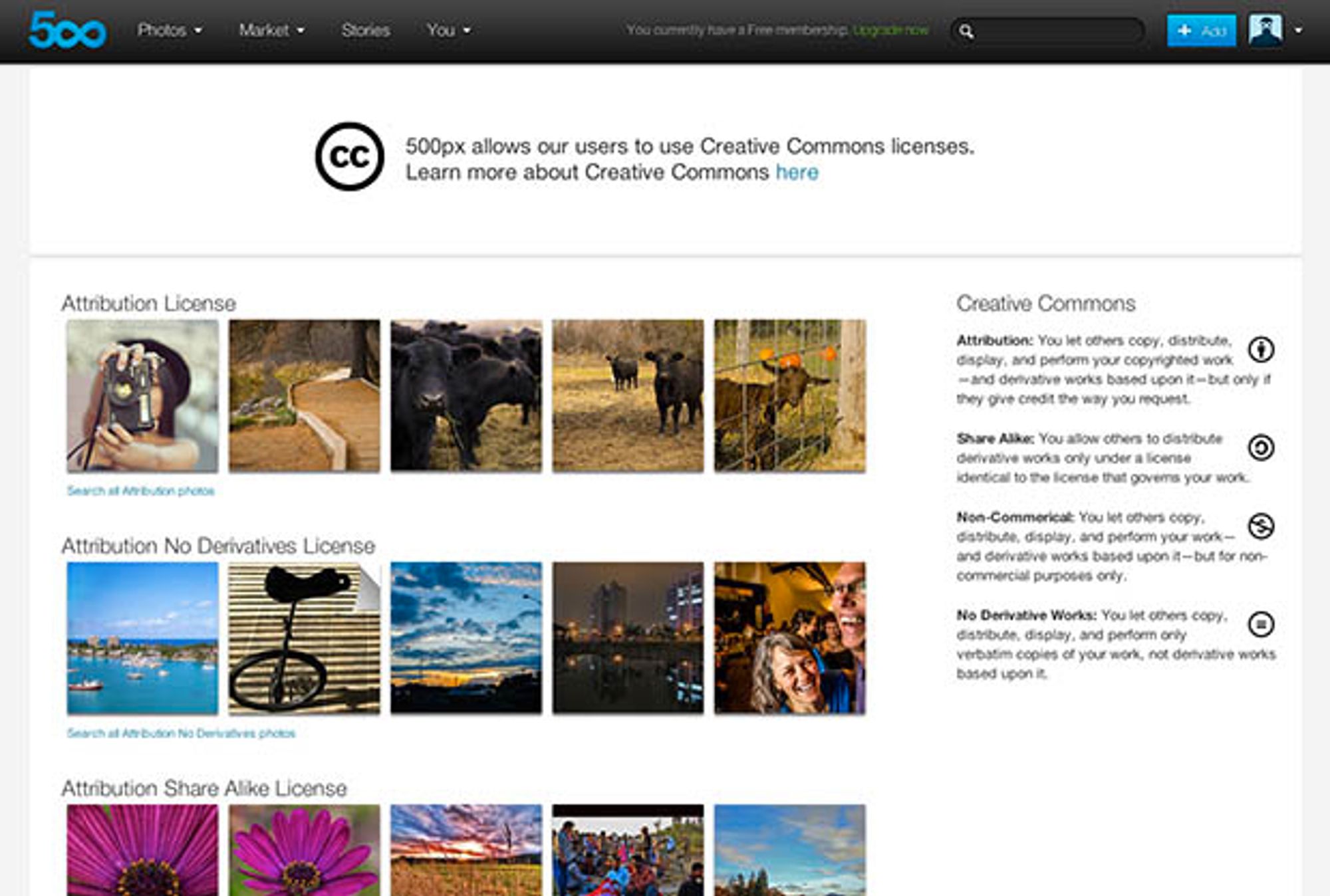This screenshot has width=1330, height=896.
Task: Click the user profile avatar
Action: tap(1265, 31)
